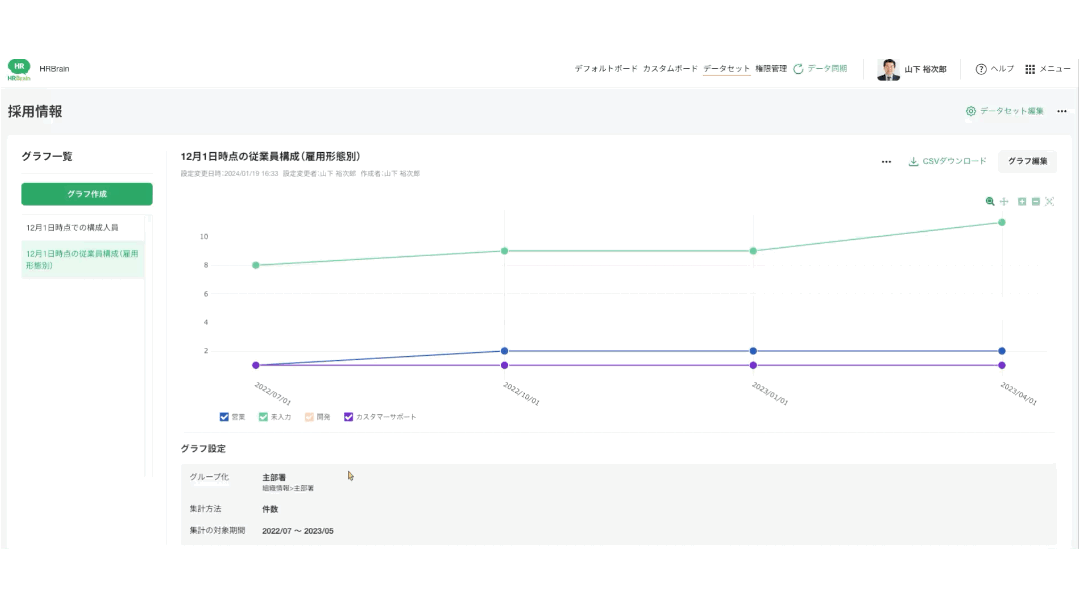Open the menu grid icon
Viewport: 1080px width, 608px height.
[1030, 69]
